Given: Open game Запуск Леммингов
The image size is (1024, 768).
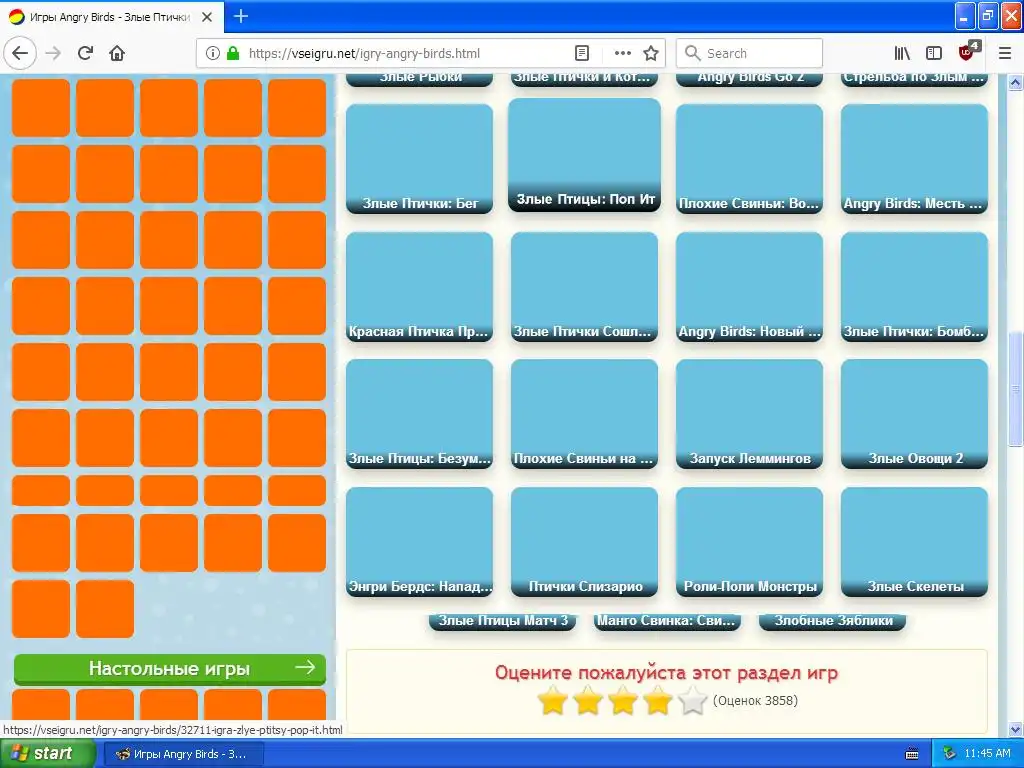Looking at the screenshot, I should [749, 413].
